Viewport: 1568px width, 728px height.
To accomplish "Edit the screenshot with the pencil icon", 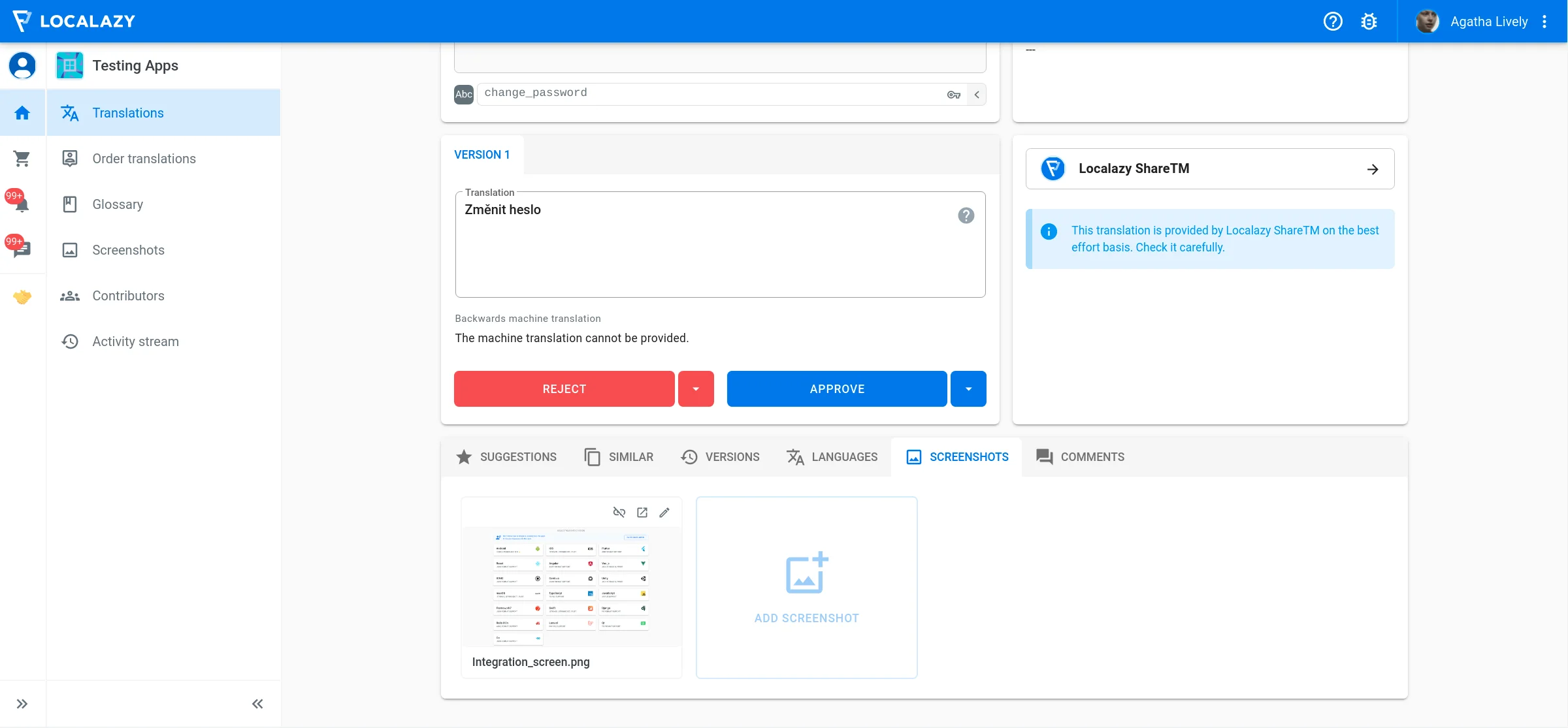I will click(664, 513).
